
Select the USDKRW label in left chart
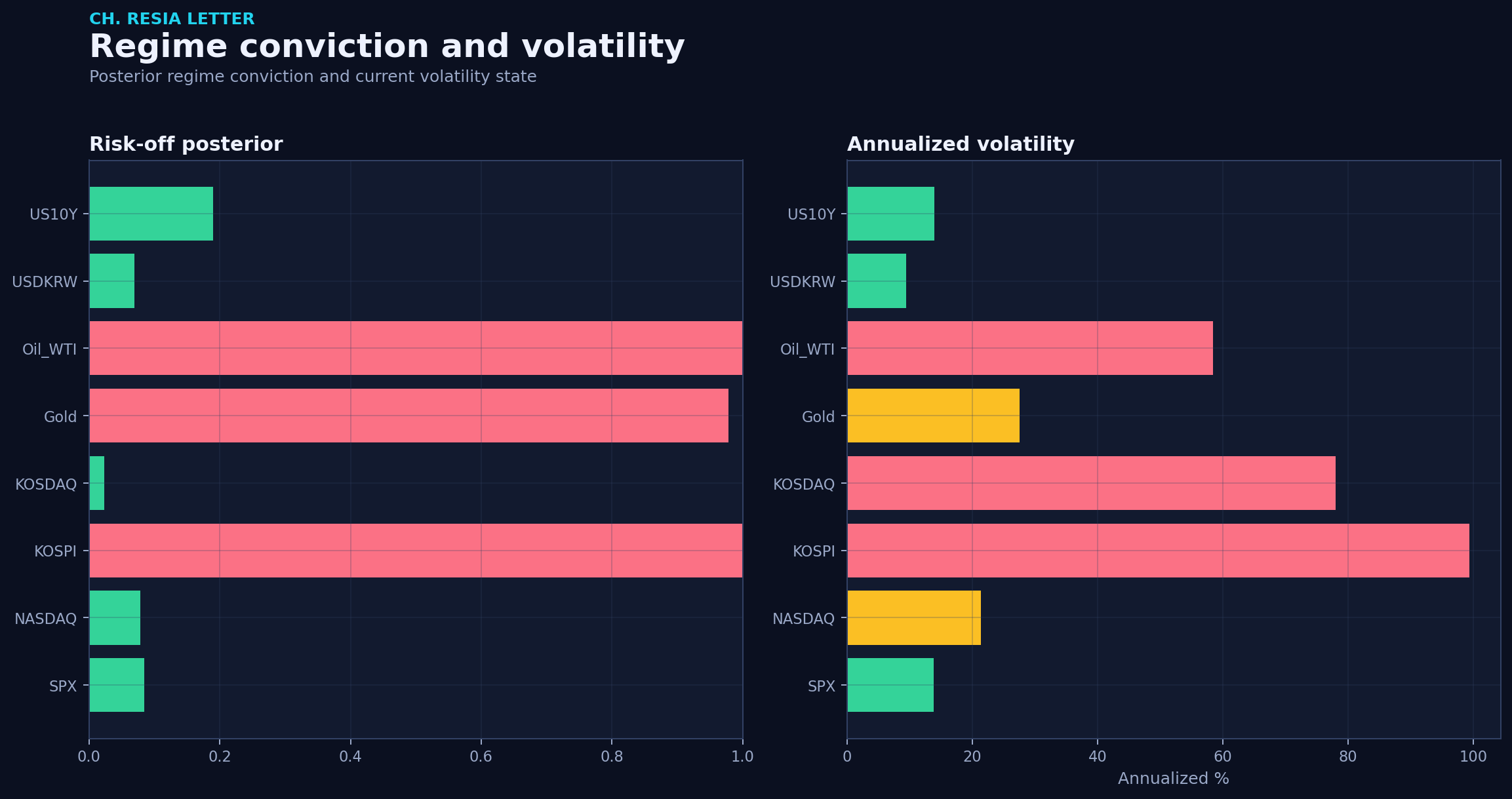[45, 282]
